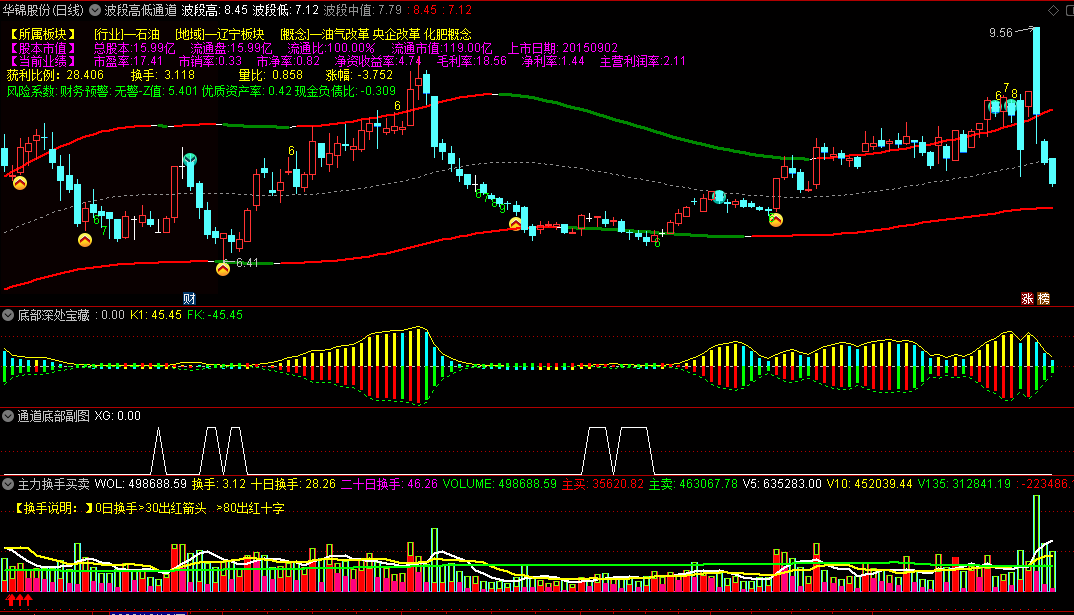Click the 9.56 high price label
Image resolution: width=1074 pixels, height=615 pixels.
[x=1001, y=33]
